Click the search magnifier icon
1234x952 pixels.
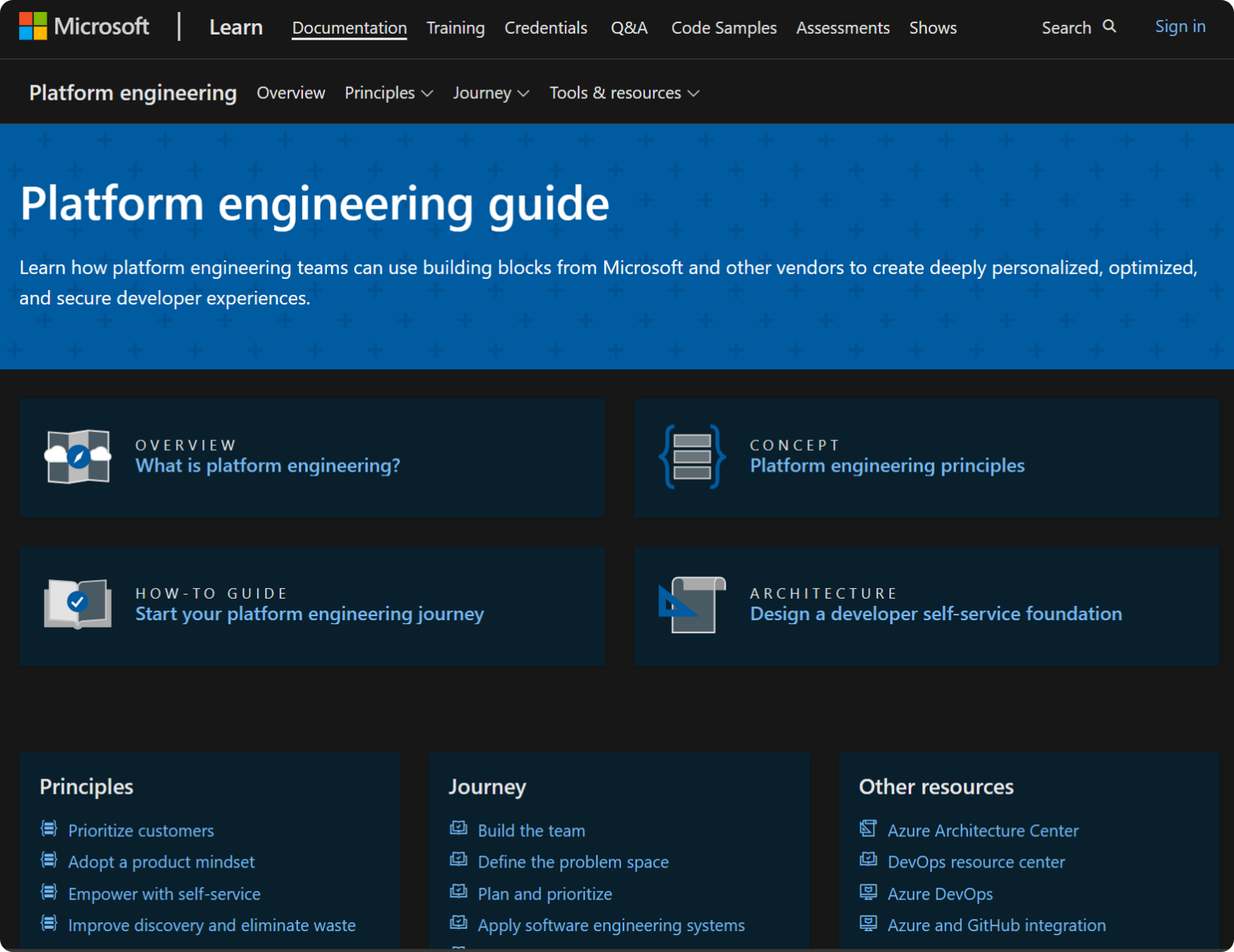1111,27
